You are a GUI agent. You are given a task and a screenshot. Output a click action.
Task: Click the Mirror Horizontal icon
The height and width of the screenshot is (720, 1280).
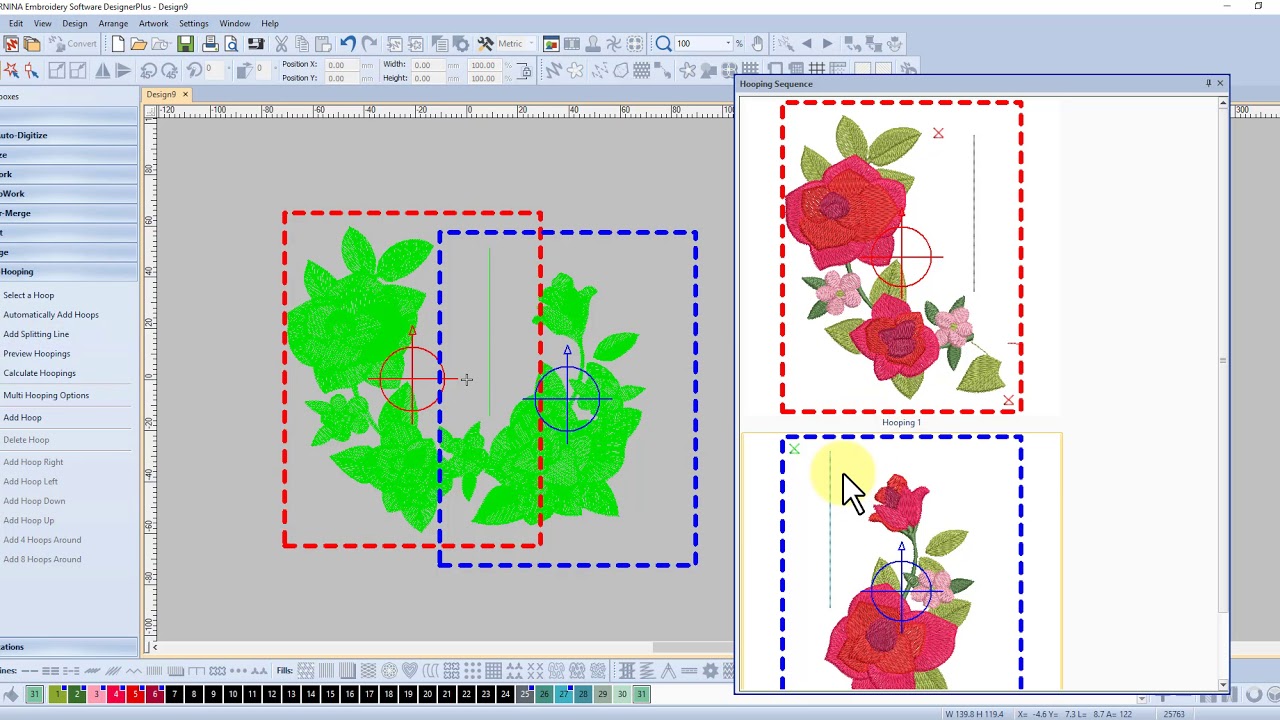point(103,70)
